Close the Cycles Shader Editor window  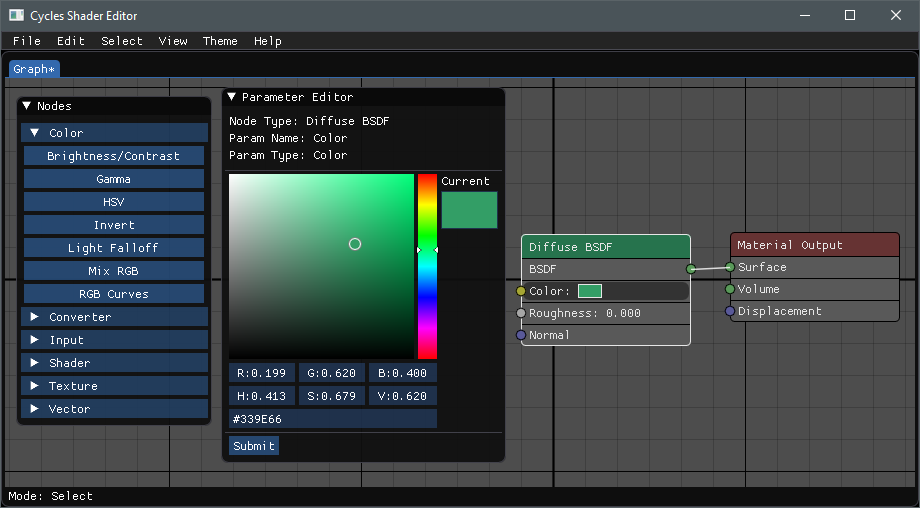click(895, 15)
